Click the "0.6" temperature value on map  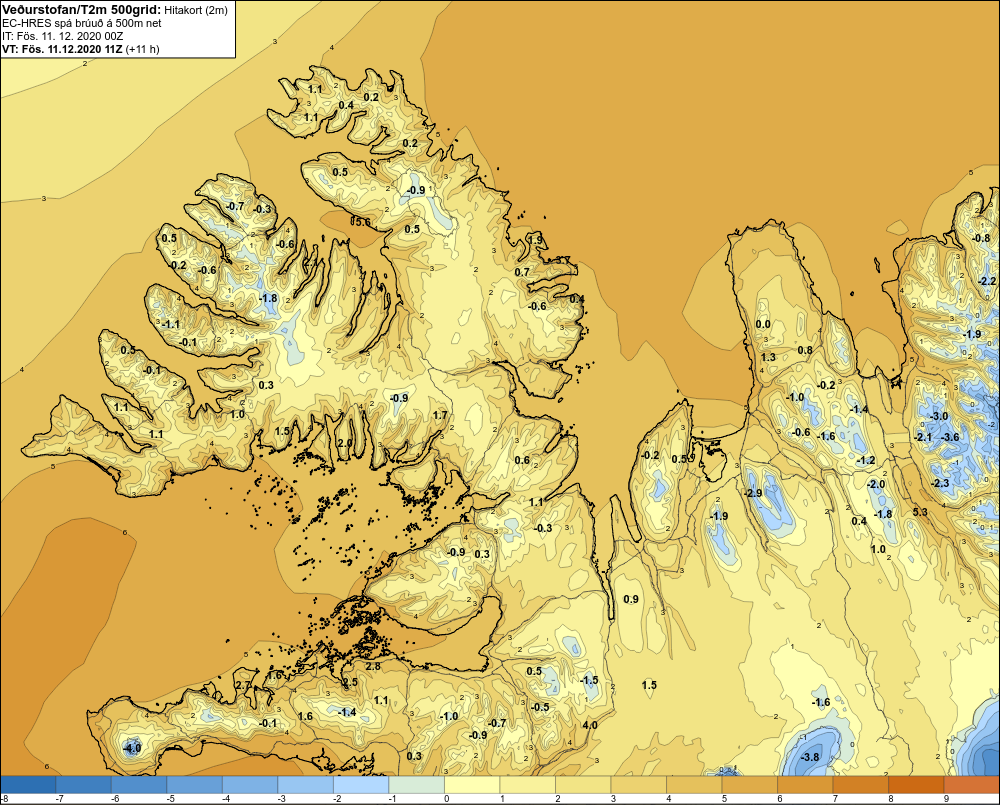coord(522,460)
